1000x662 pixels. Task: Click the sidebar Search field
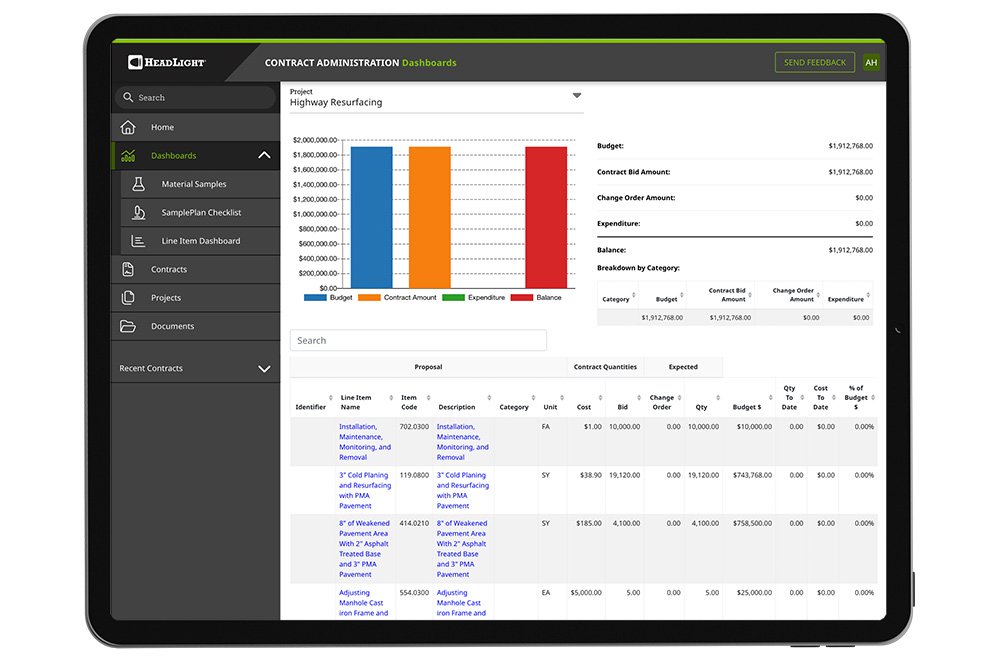click(195, 98)
